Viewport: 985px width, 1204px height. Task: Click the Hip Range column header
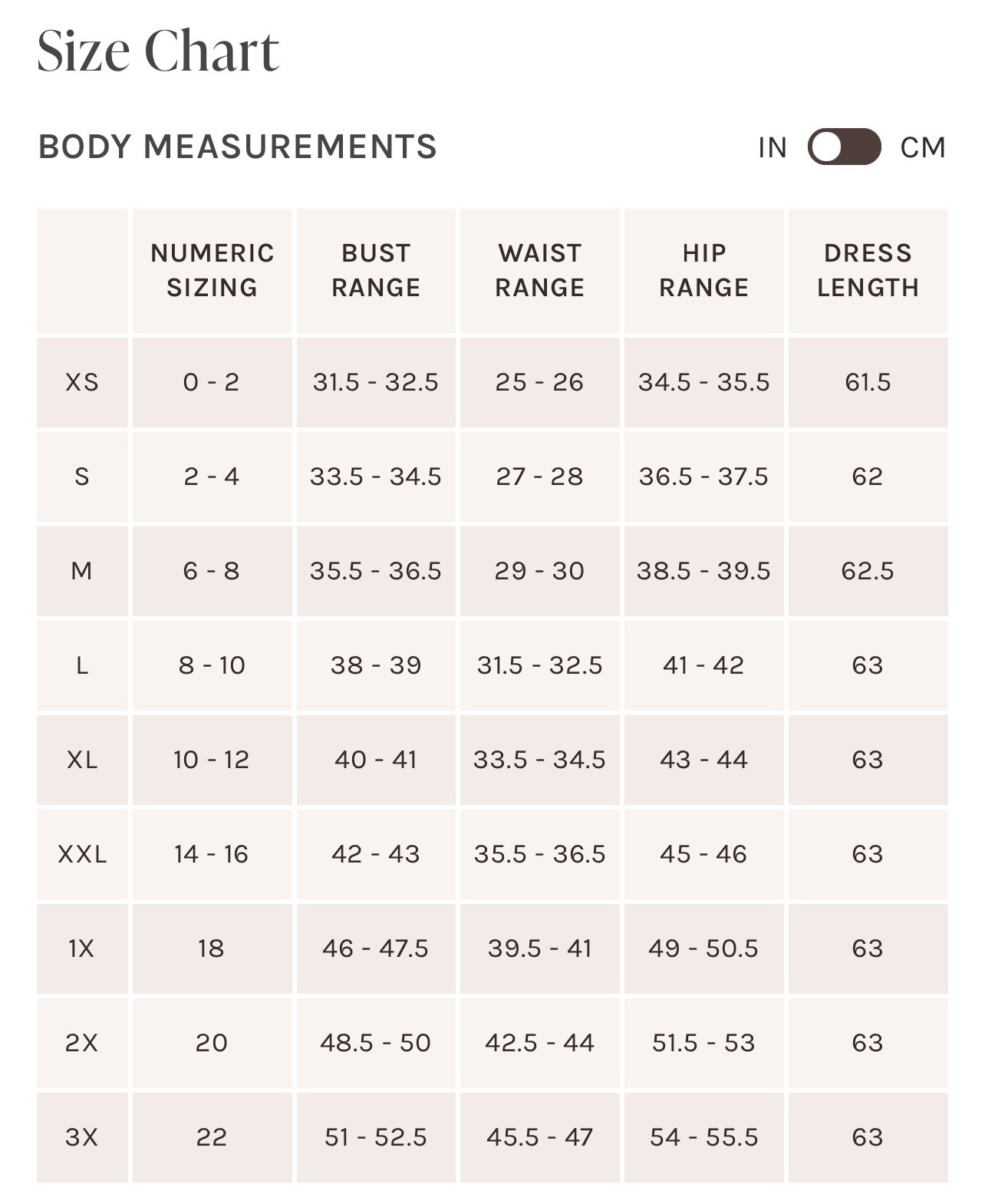[x=704, y=270]
